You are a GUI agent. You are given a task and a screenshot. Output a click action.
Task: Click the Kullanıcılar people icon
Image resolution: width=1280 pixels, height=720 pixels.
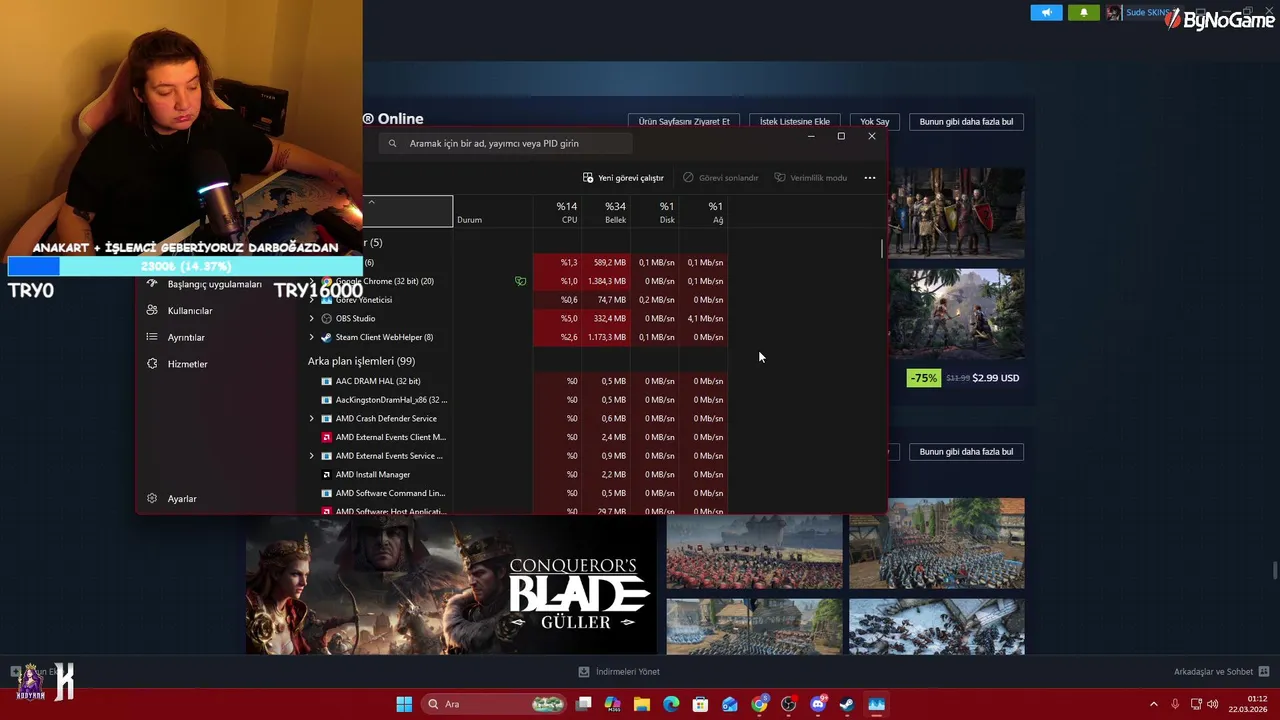pyautogui.click(x=152, y=311)
